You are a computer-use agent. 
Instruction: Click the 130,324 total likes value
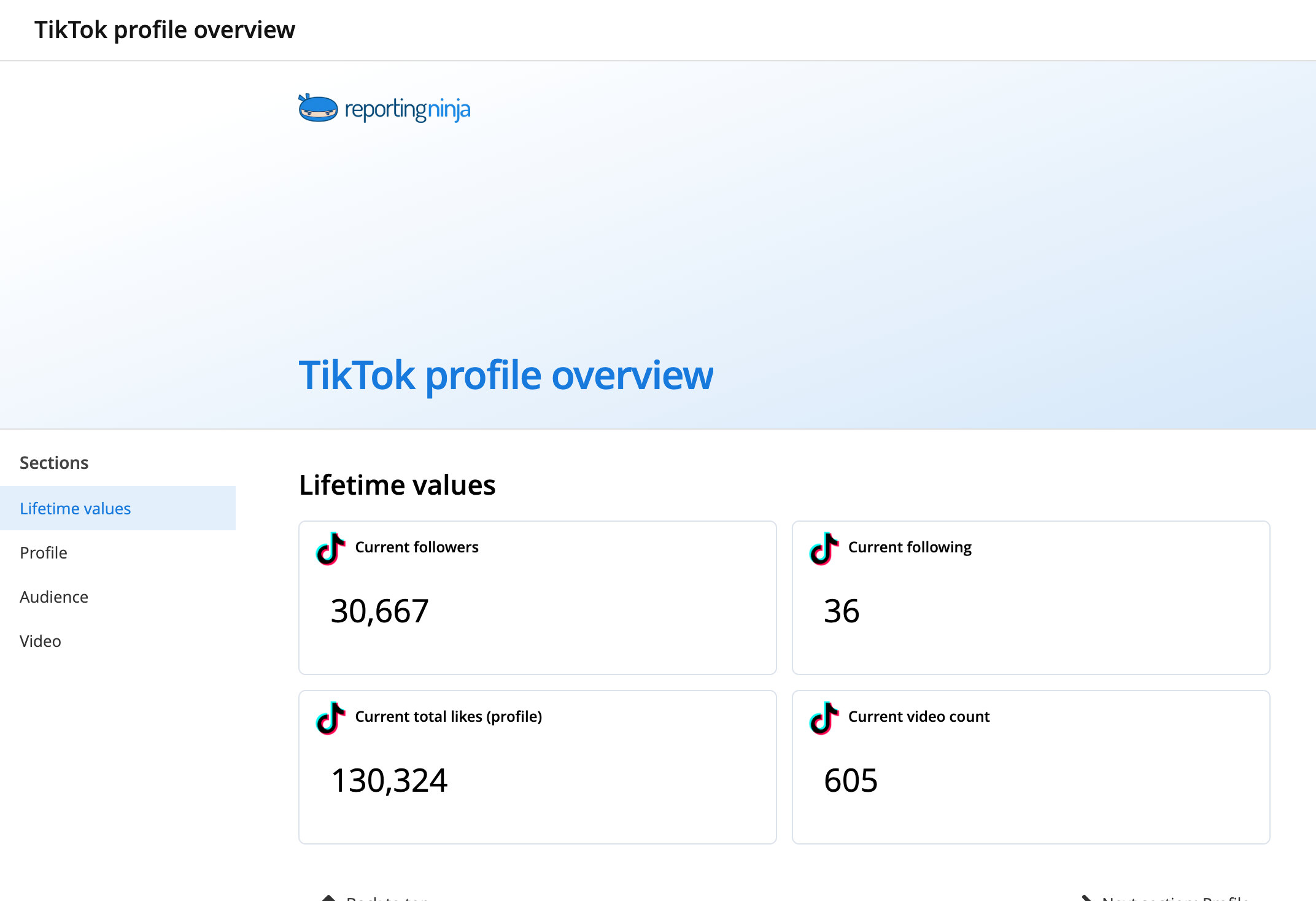pyautogui.click(x=389, y=781)
